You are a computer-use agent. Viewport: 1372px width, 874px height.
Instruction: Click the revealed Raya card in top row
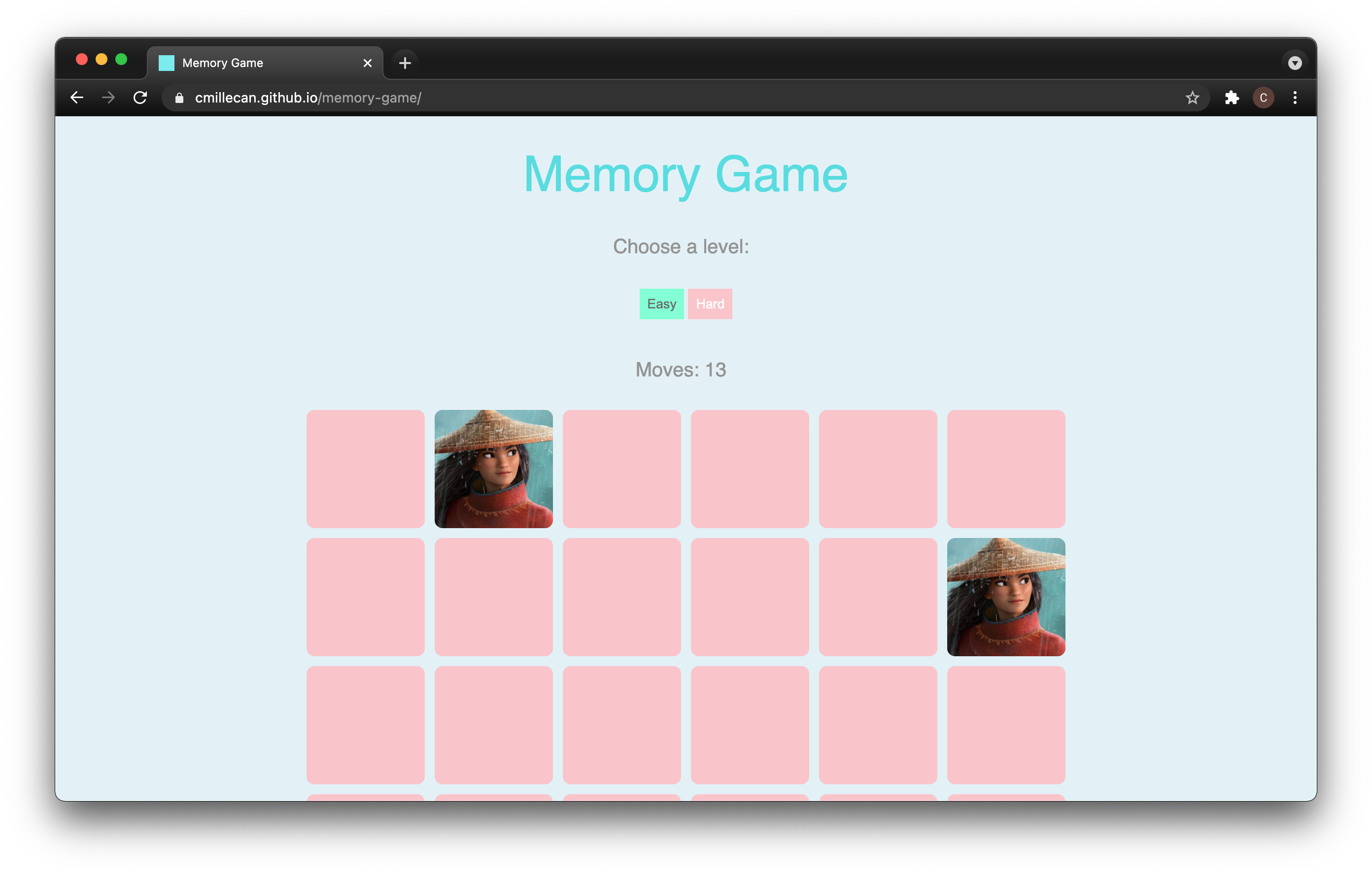(493, 469)
